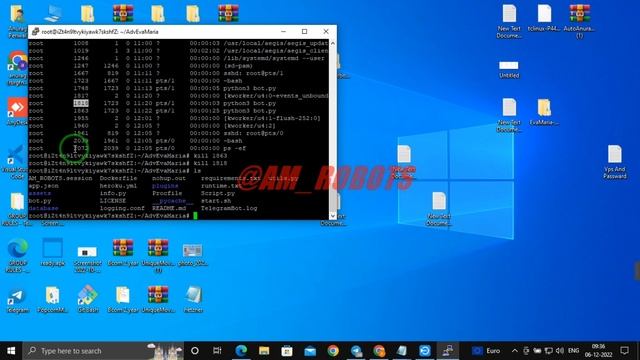Viewport: 640px width, 360px height.
Task: Select the AnyDesk desktop shortcut
Action: click(x=17, y=111)
